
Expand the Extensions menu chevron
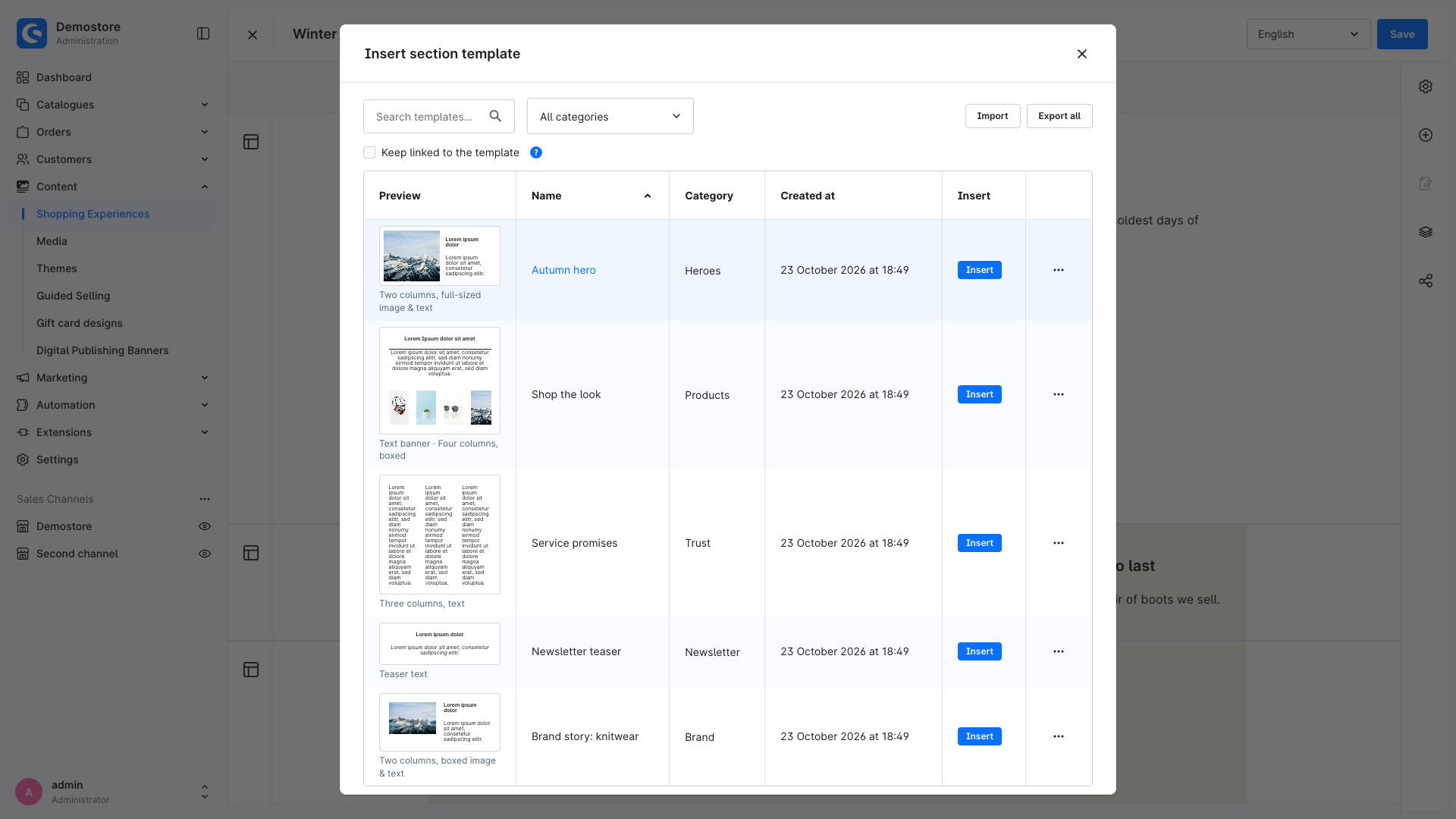pyautogui.click(x=205, y=432)
